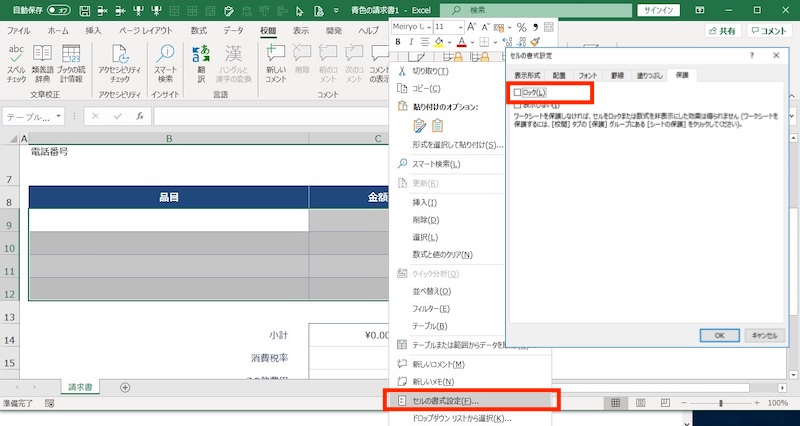800x426 pixels.
Task: Apply the yellow fill color bucket
Action: point(439,42)
